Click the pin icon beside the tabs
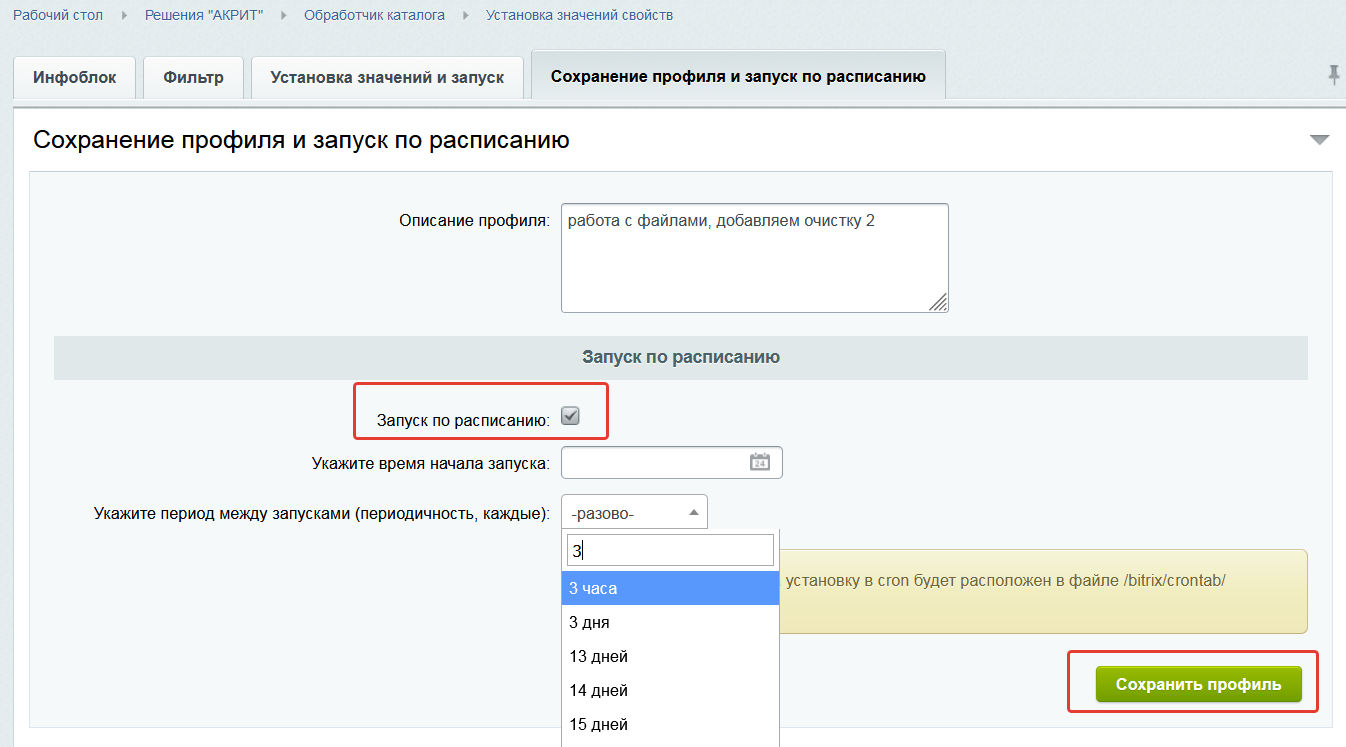 tap(1333, 75)
